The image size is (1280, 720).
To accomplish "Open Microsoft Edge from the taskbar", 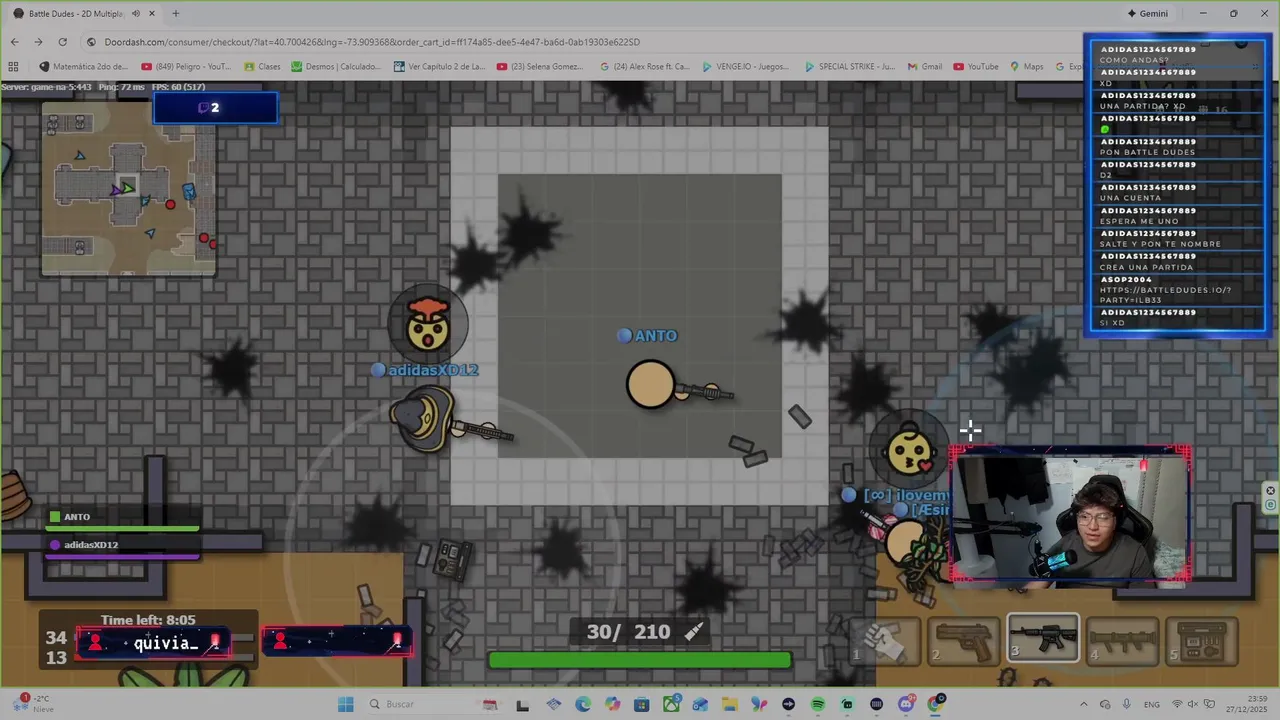I will [x=583, y=704].
